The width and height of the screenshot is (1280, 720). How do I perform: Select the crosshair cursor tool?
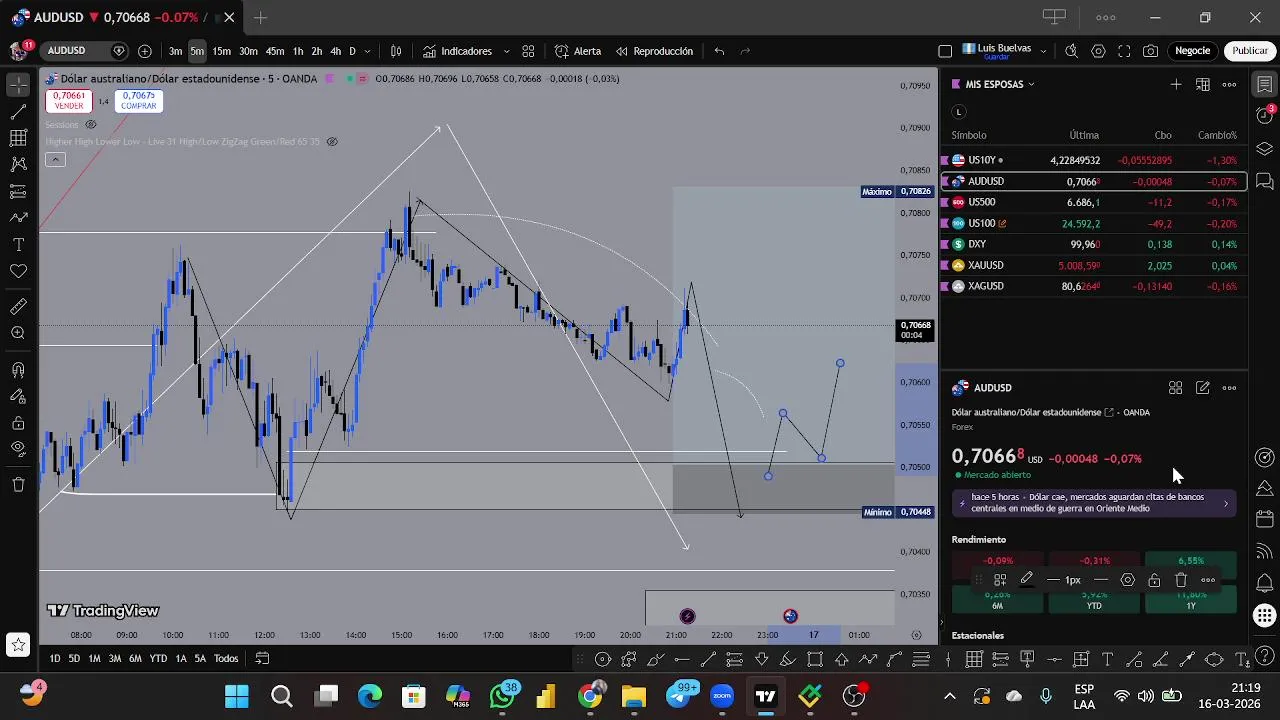[x=18, y=86]
